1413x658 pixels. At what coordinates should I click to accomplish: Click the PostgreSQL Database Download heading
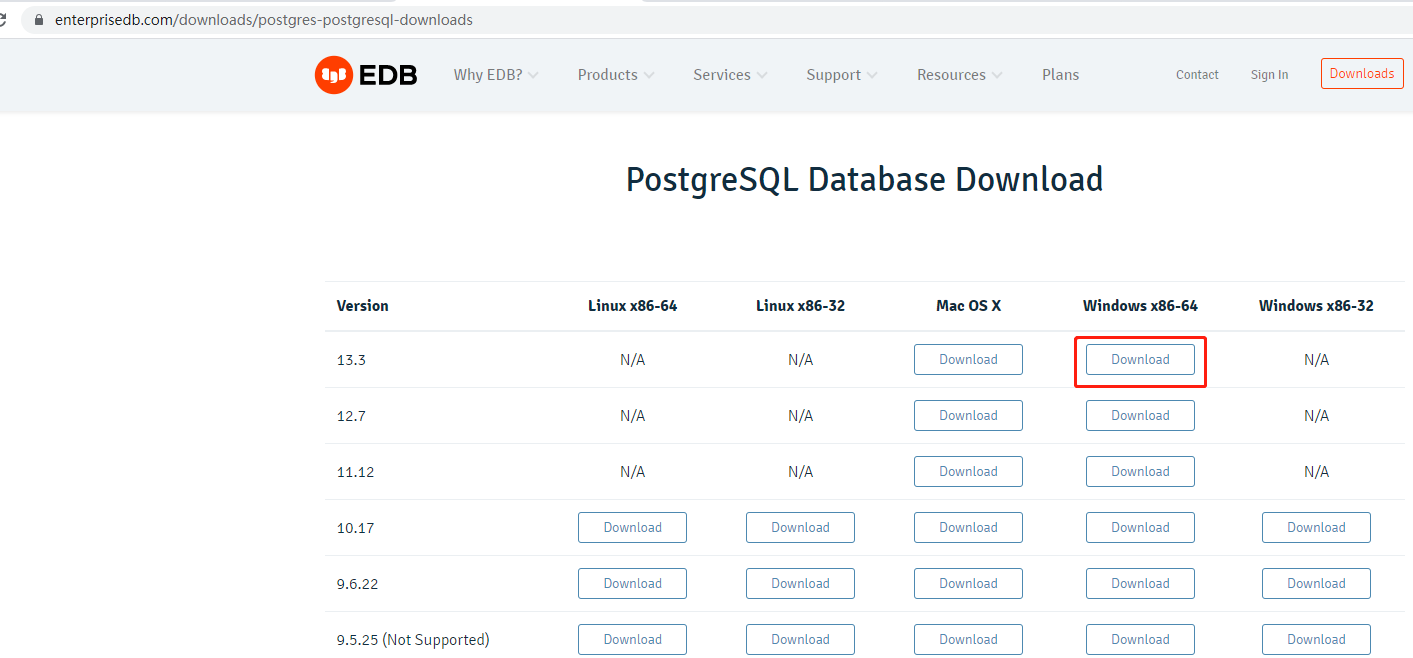[x=864, y=180]
